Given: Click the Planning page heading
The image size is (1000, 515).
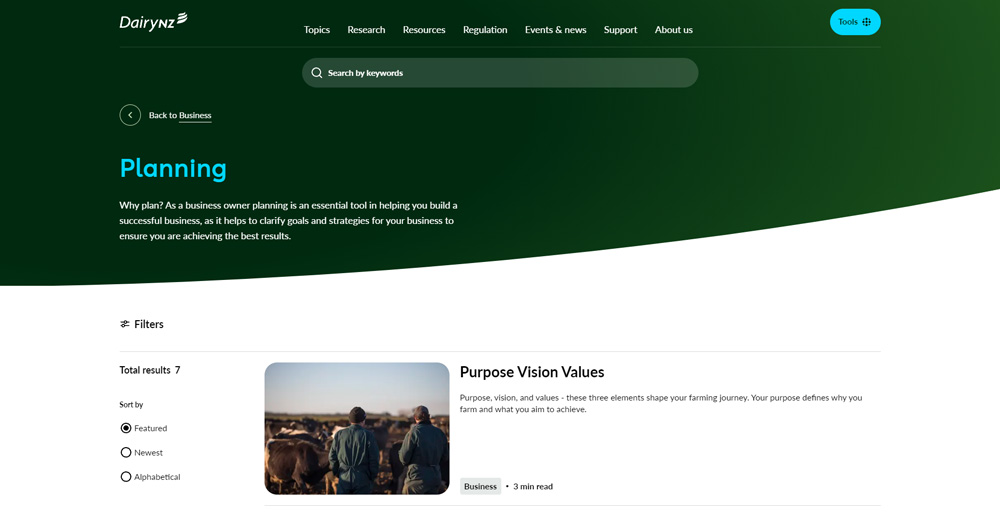Looking at the screenshot, I should point(173,168).
